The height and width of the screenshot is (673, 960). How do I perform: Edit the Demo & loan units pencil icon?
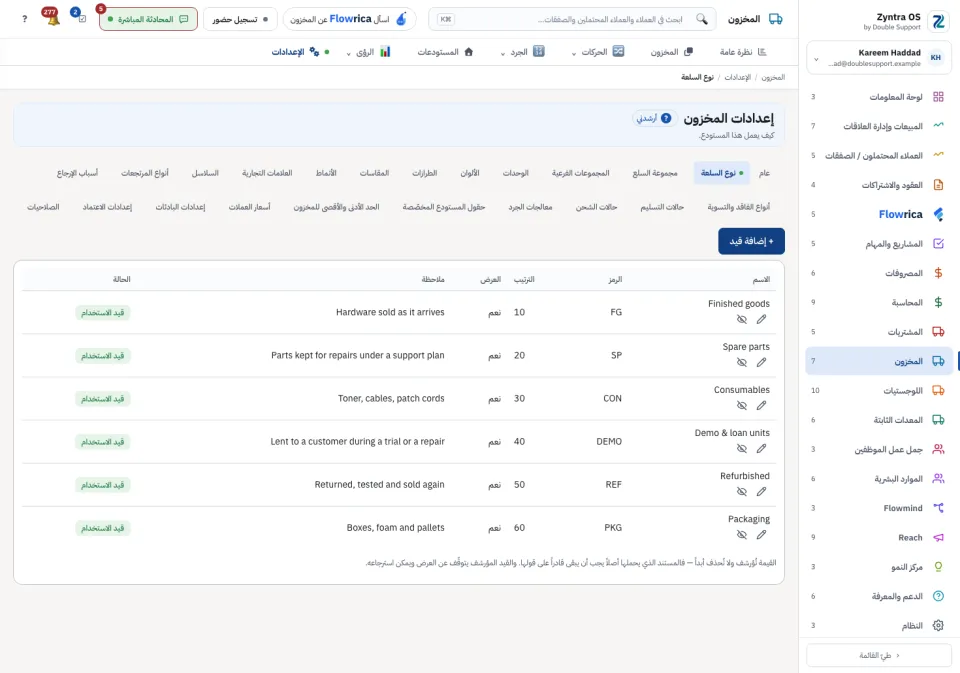[761, 448]
